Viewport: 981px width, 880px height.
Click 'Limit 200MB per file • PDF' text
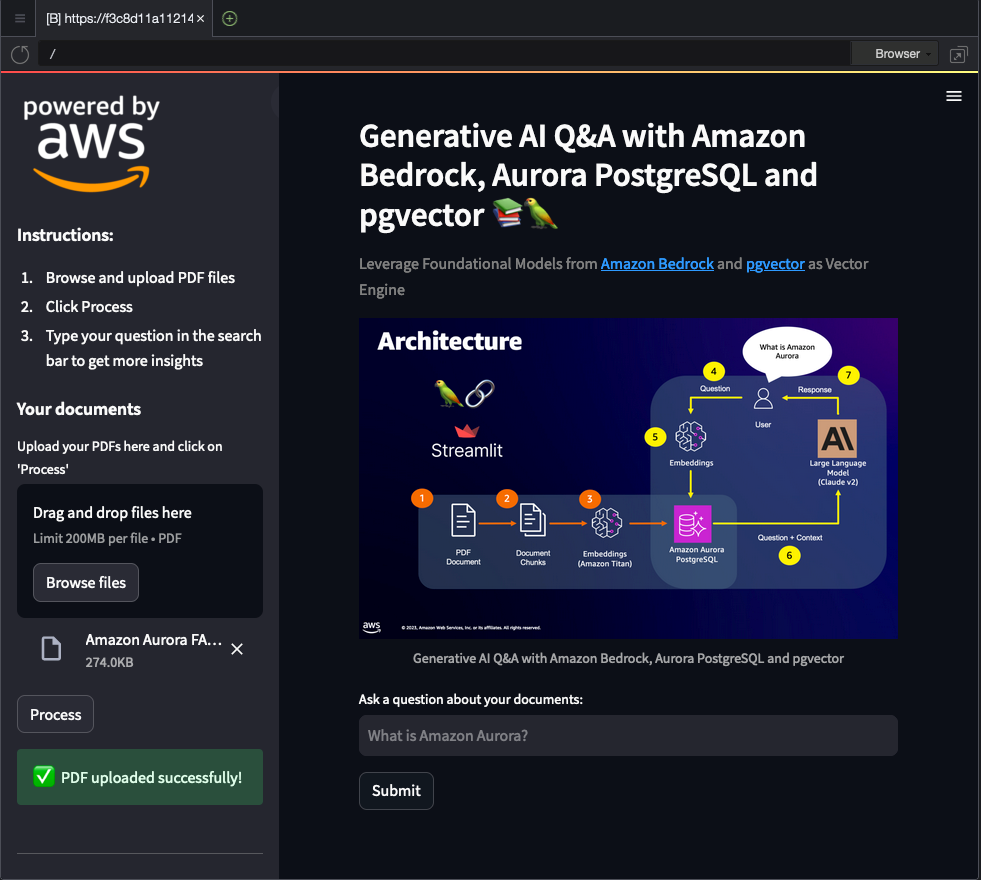pos(108,539)
